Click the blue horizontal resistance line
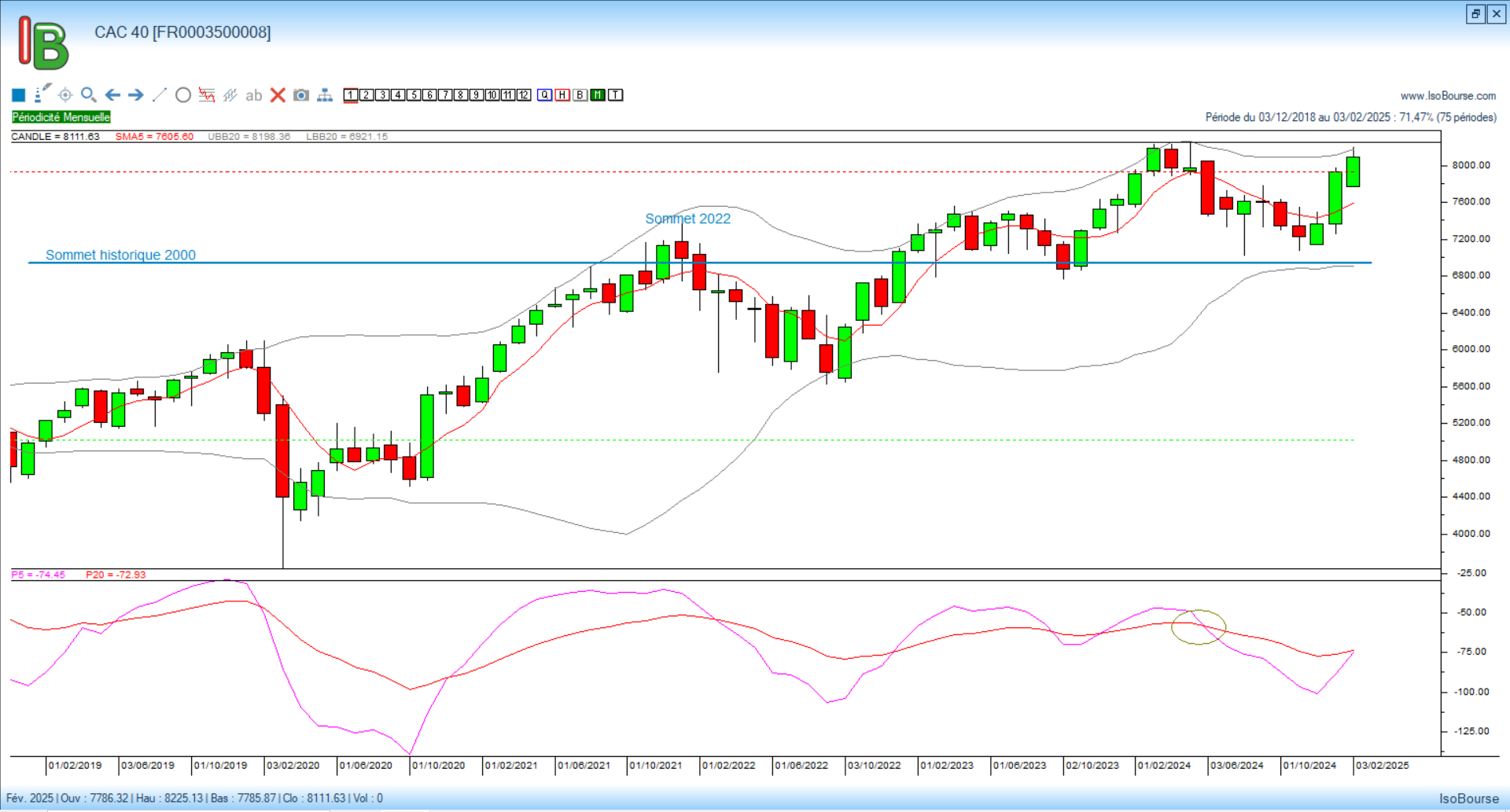This screenshot has height=812, width=1510. pos(700,263)
